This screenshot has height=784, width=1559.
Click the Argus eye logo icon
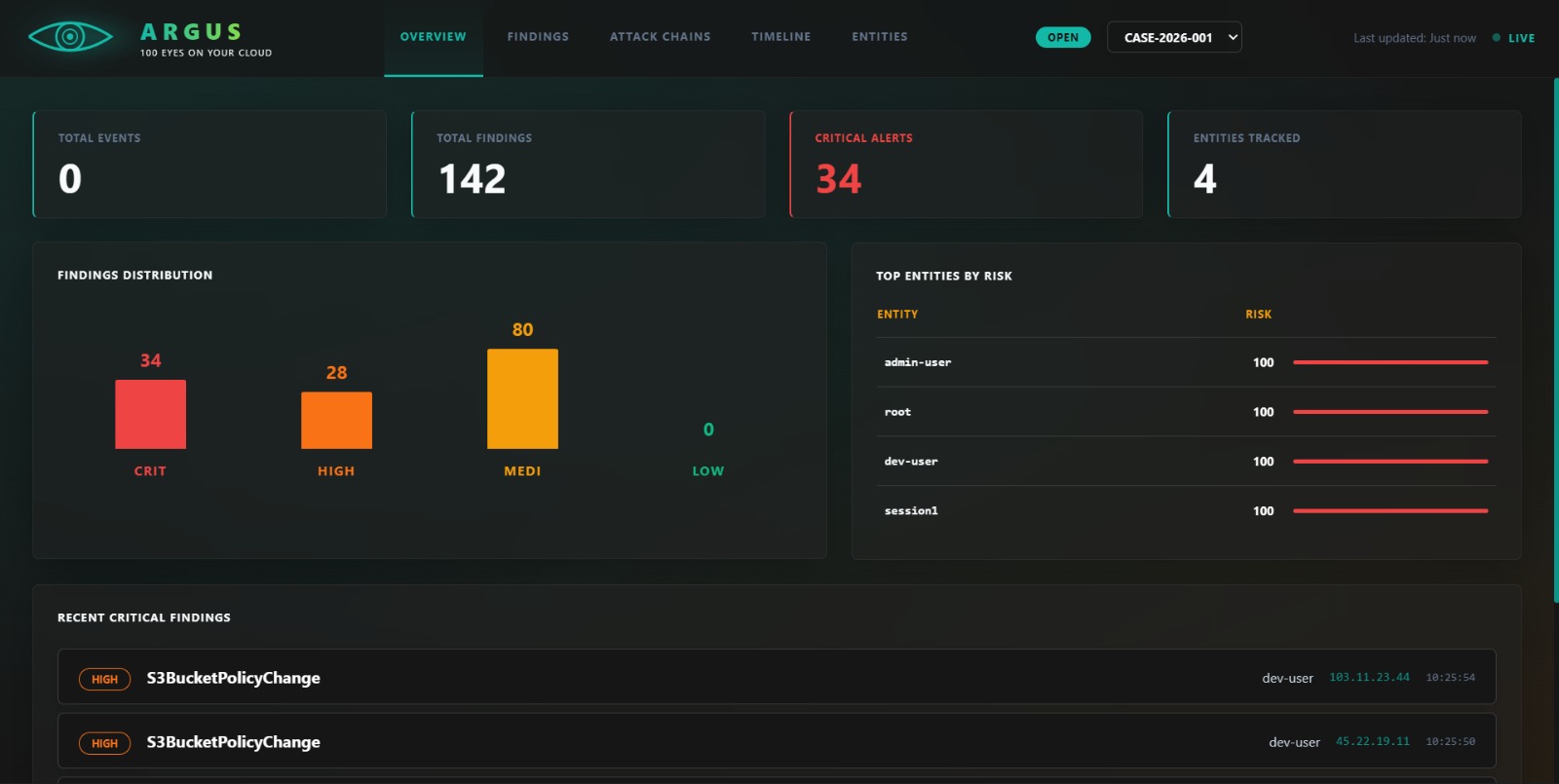70,37
